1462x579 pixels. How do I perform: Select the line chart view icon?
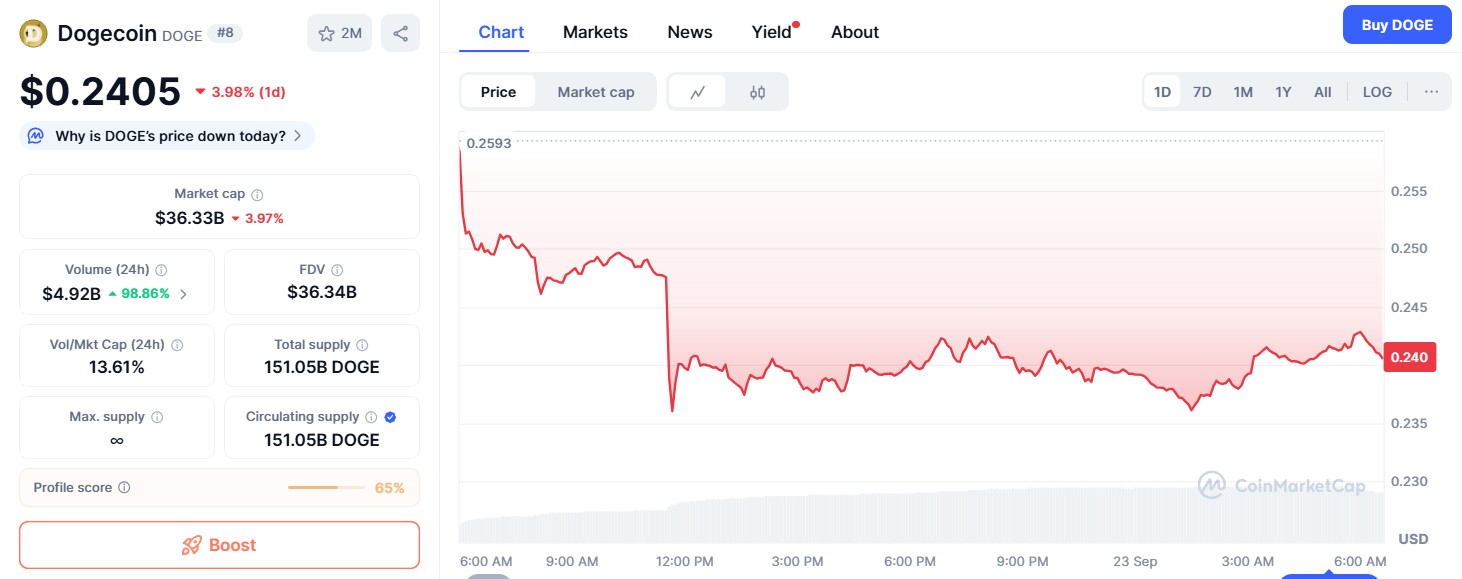(698, 92)
